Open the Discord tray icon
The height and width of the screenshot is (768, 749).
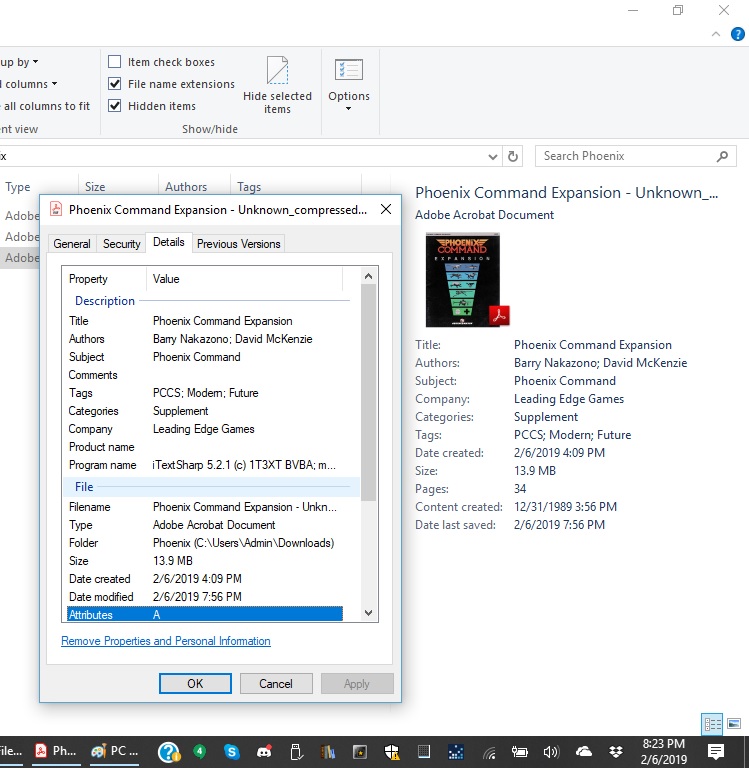click(x=264, y=751)
